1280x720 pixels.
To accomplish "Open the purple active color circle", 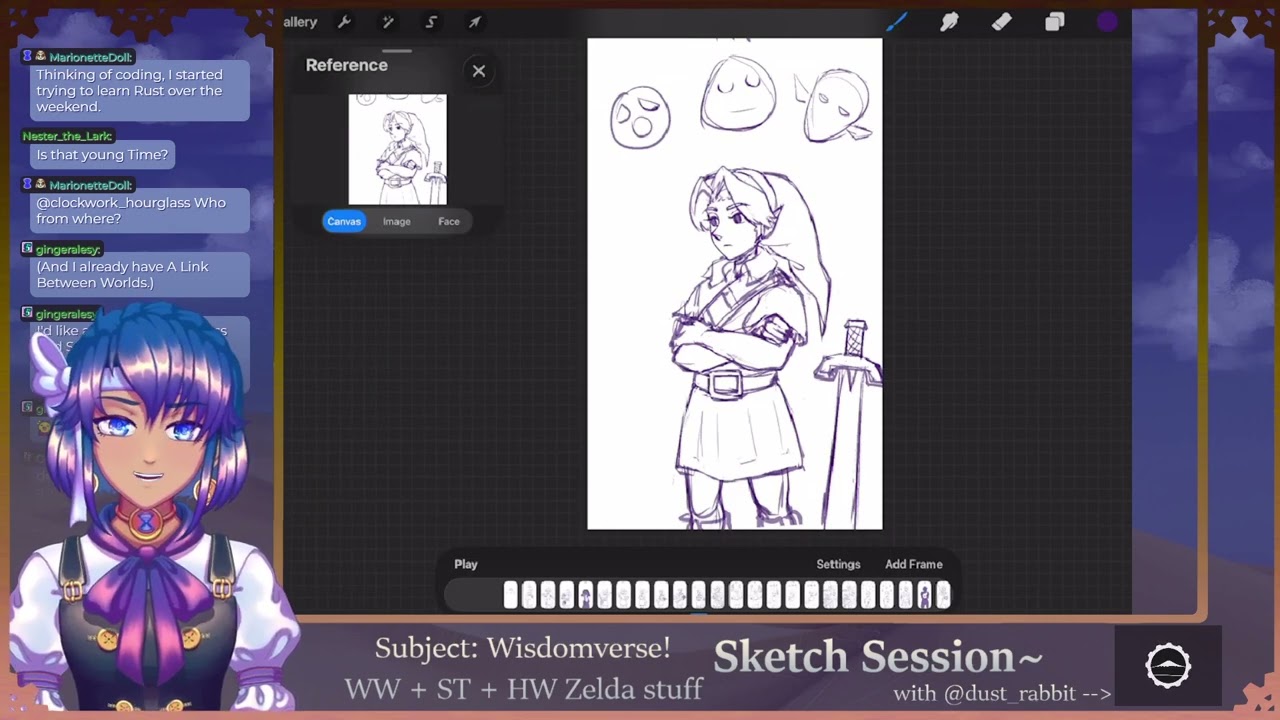I will click(1107, 22).
